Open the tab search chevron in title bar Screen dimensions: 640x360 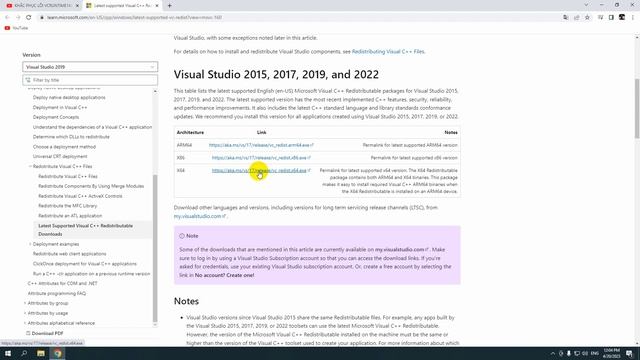(x=586, y=5)
